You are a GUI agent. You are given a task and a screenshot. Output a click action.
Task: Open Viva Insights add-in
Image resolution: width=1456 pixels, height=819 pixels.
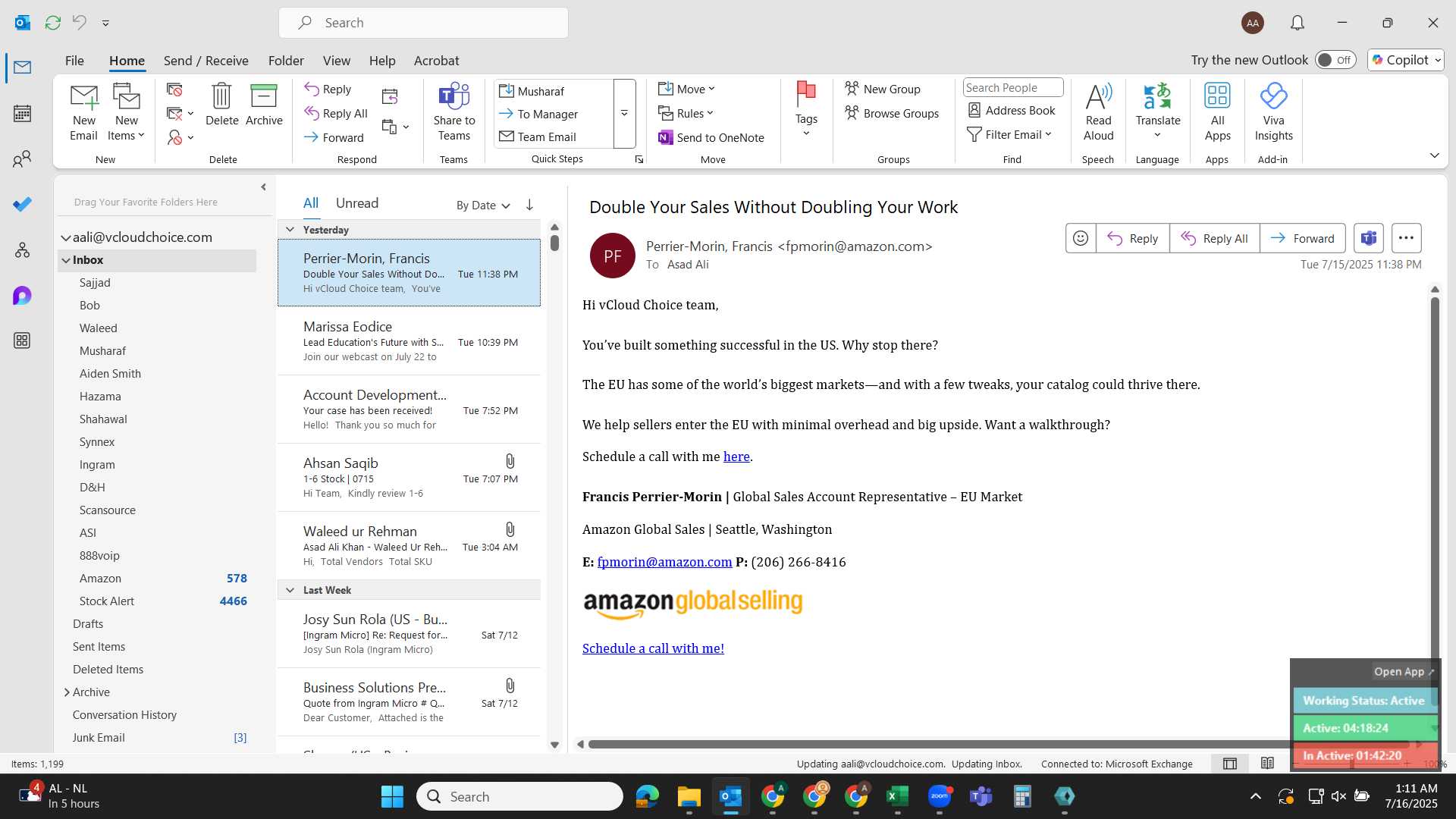click(x=1273, y=112)
